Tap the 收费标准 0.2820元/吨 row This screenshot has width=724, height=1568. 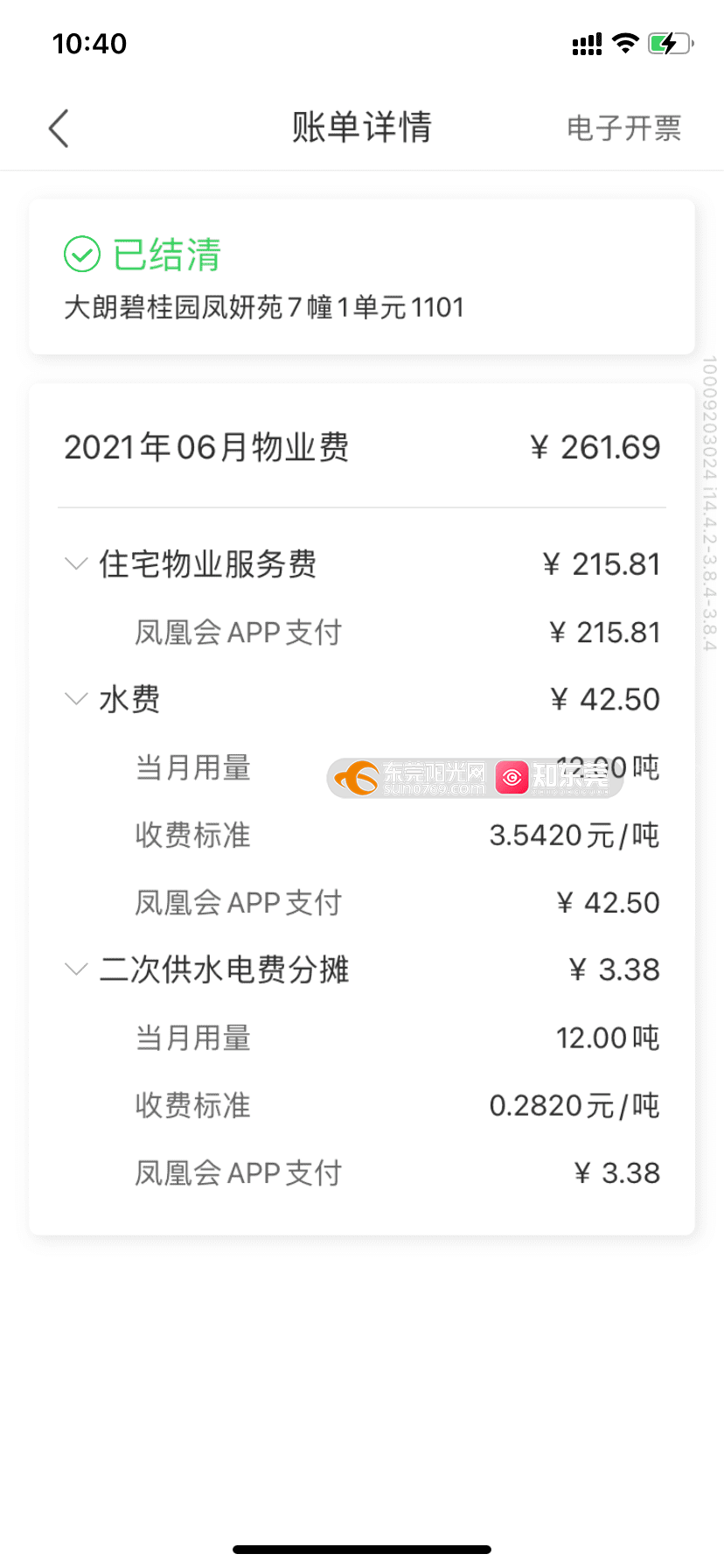click(x=397, y=1105)
